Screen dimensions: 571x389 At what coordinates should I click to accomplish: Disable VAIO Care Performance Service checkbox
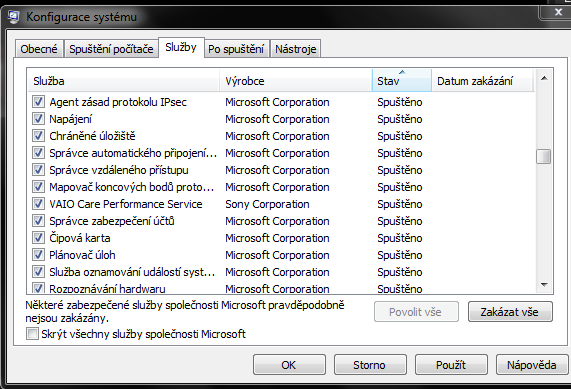coord(38,204)
